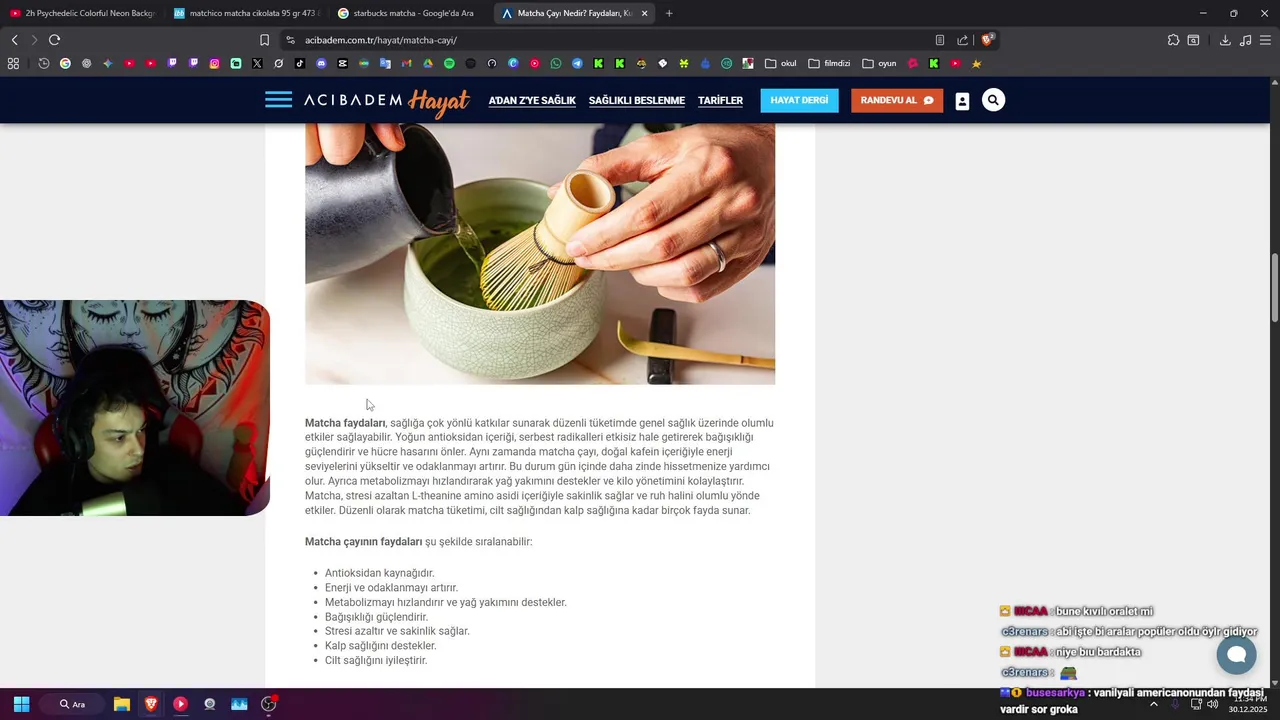Open TARİFLER menu item

pyautogui.click(x=720, y=100)
